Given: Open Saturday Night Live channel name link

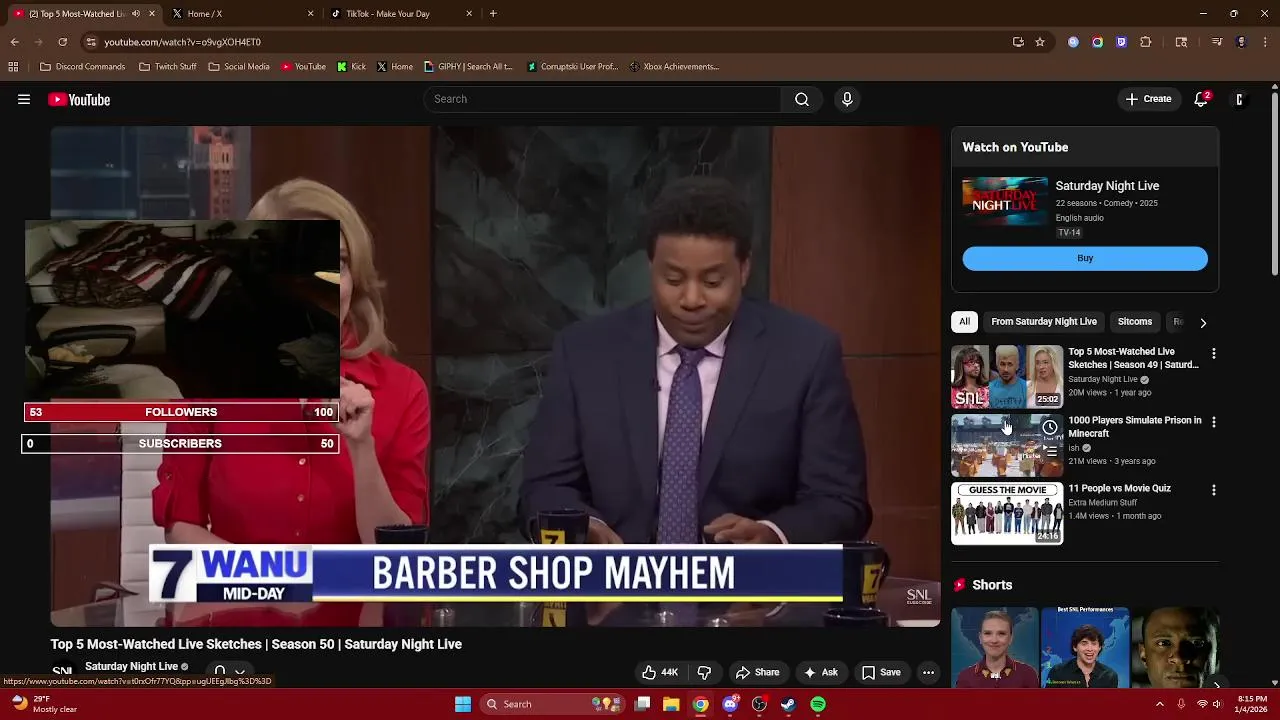Looking at the screenshot, I should pyautogui.click(x=131, y=666).
